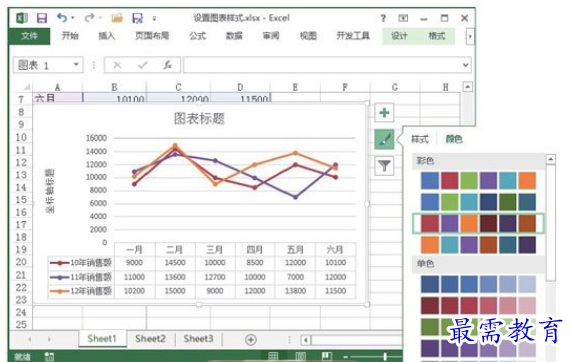The height and width of the screenshot is (362, 571).
Task: Click the macro recording icon in status bar
Action: 49,357
